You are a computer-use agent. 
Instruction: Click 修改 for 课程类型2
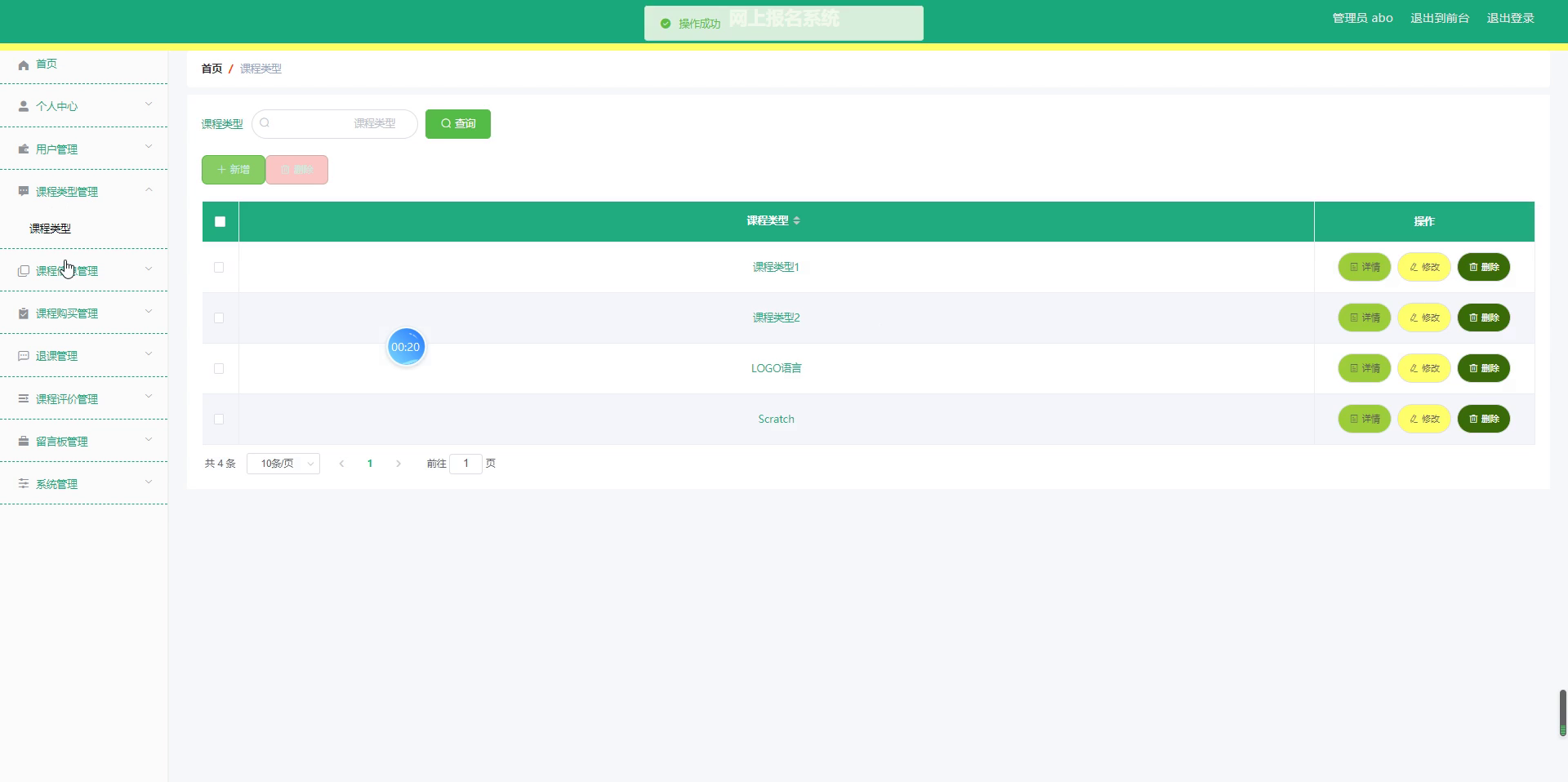[1424, 318]
